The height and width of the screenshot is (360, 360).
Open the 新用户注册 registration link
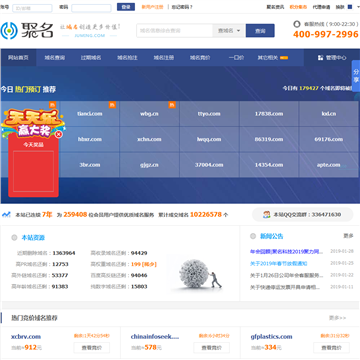(152, 7)
